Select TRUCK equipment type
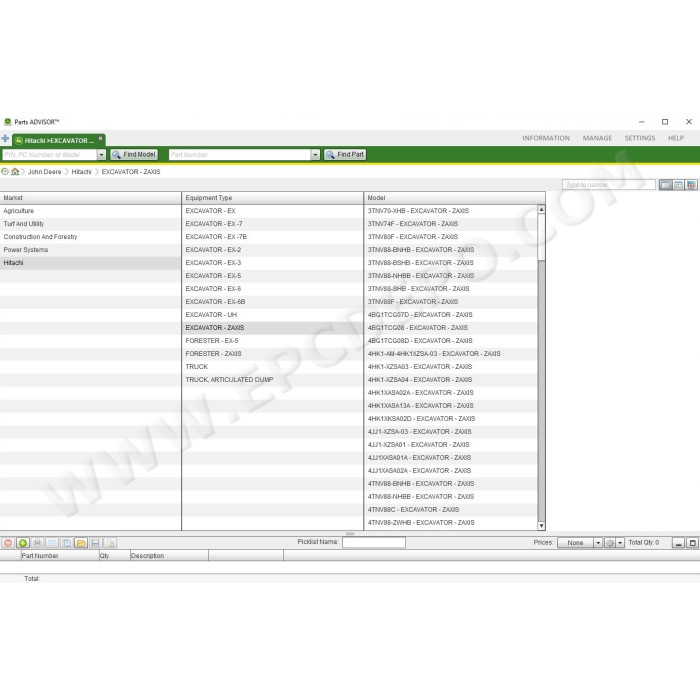700x700 pixels. point(273,367)
